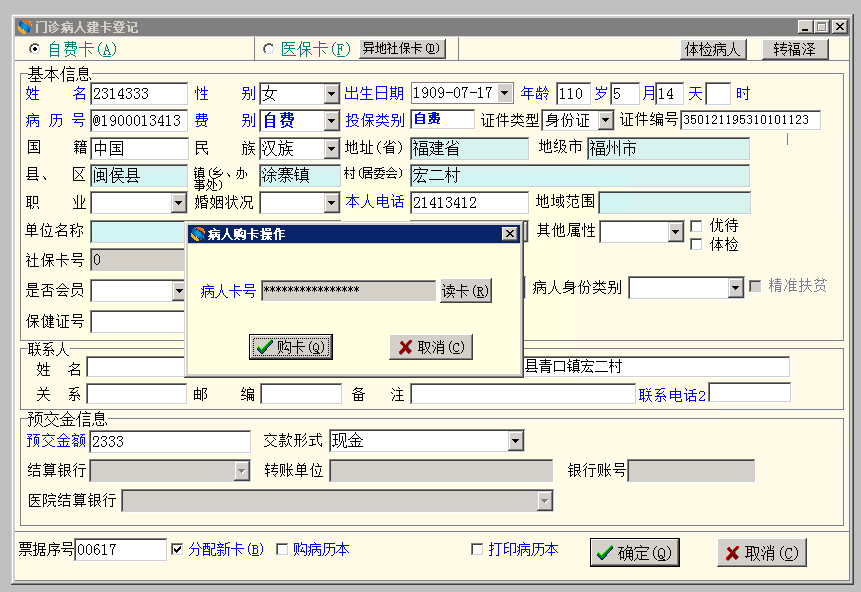Click the 备注 input field
This screenshot has height=592, width=861.
pos(523,394)
